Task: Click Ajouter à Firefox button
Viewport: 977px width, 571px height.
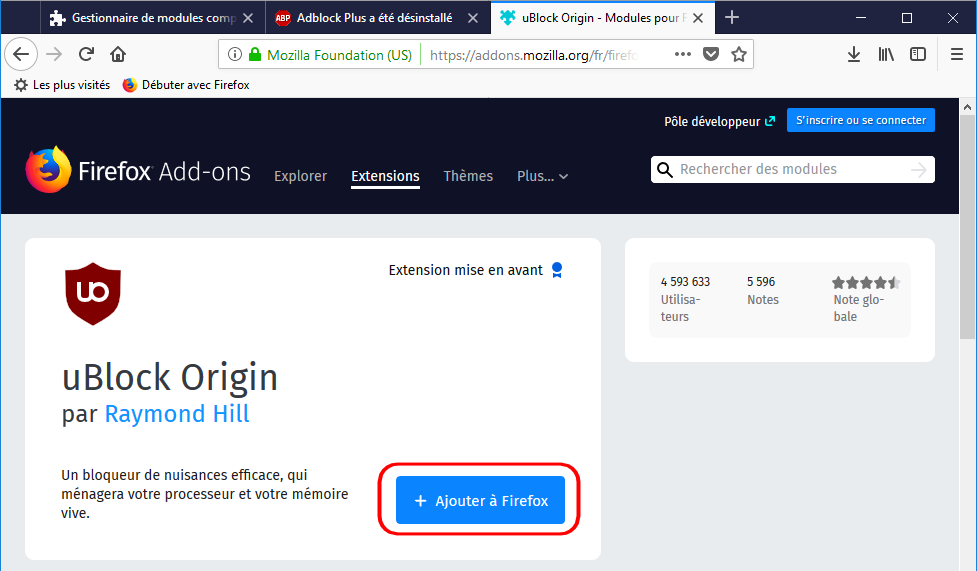Action: [x=480, y=500]
